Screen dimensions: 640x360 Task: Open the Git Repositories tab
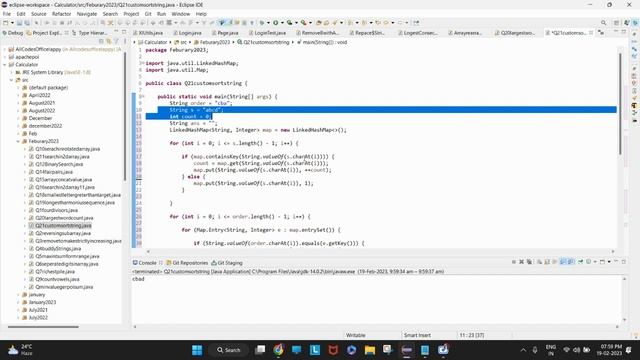pyautogui.click(x=187, y=263)
